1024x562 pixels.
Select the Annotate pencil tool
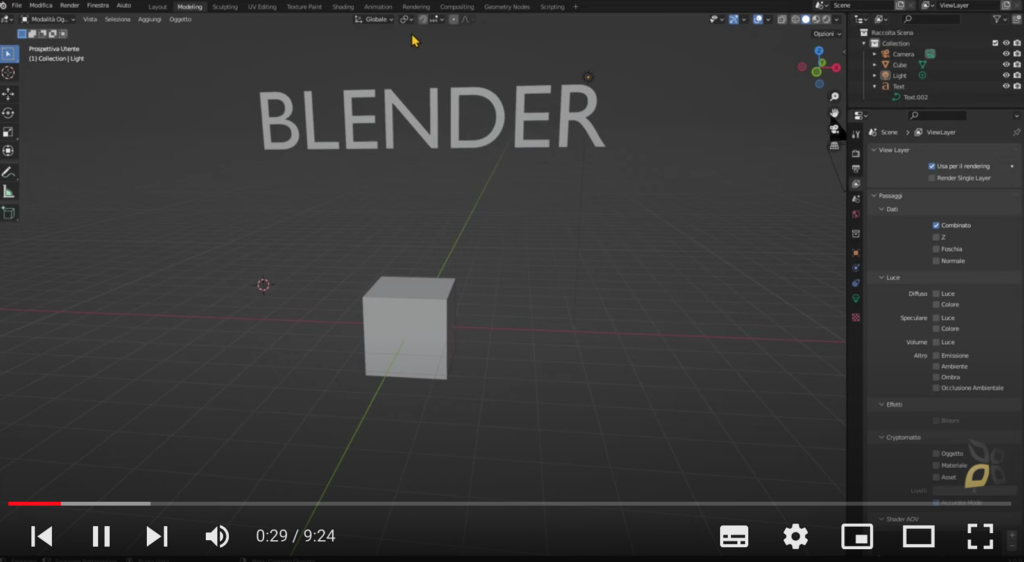pyautogui.click(x=8, y=172)
